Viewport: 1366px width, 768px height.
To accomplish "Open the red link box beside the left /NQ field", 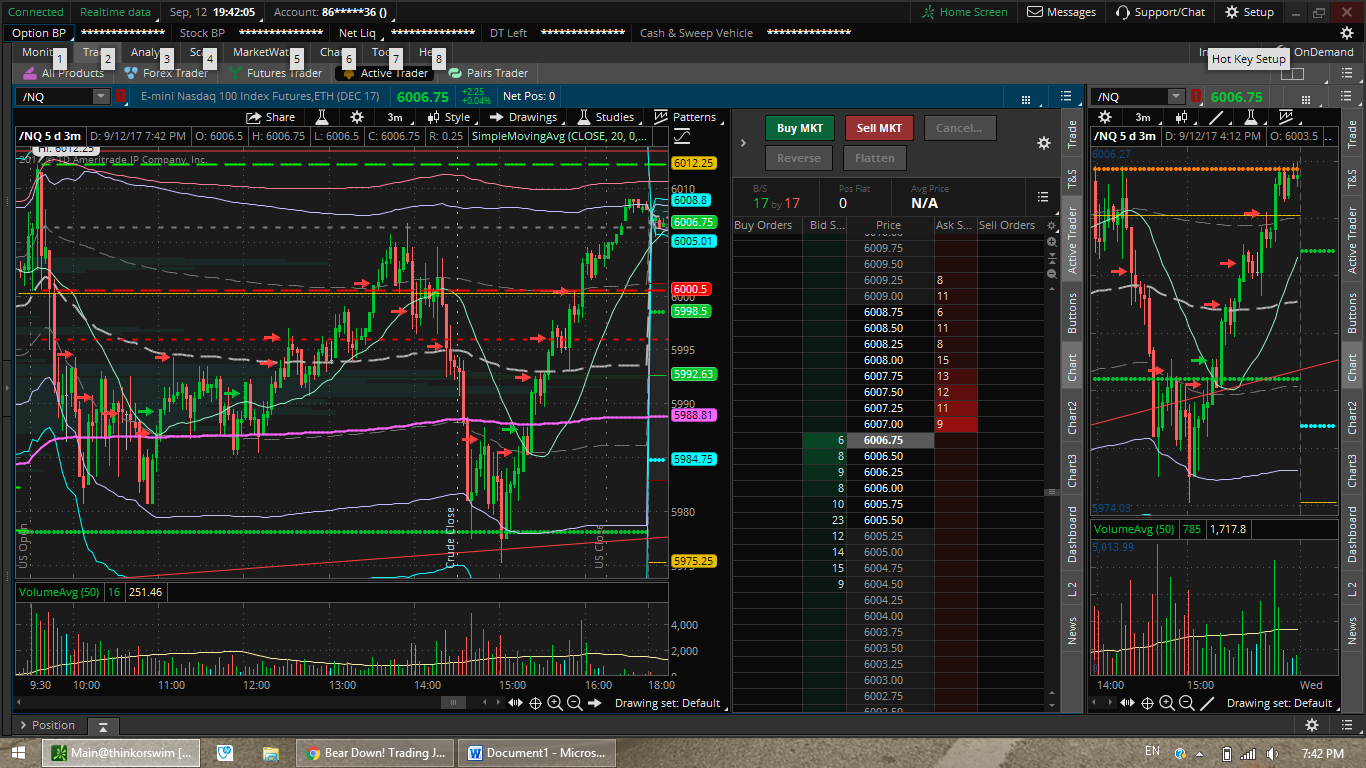I will [x=121, y=96].
